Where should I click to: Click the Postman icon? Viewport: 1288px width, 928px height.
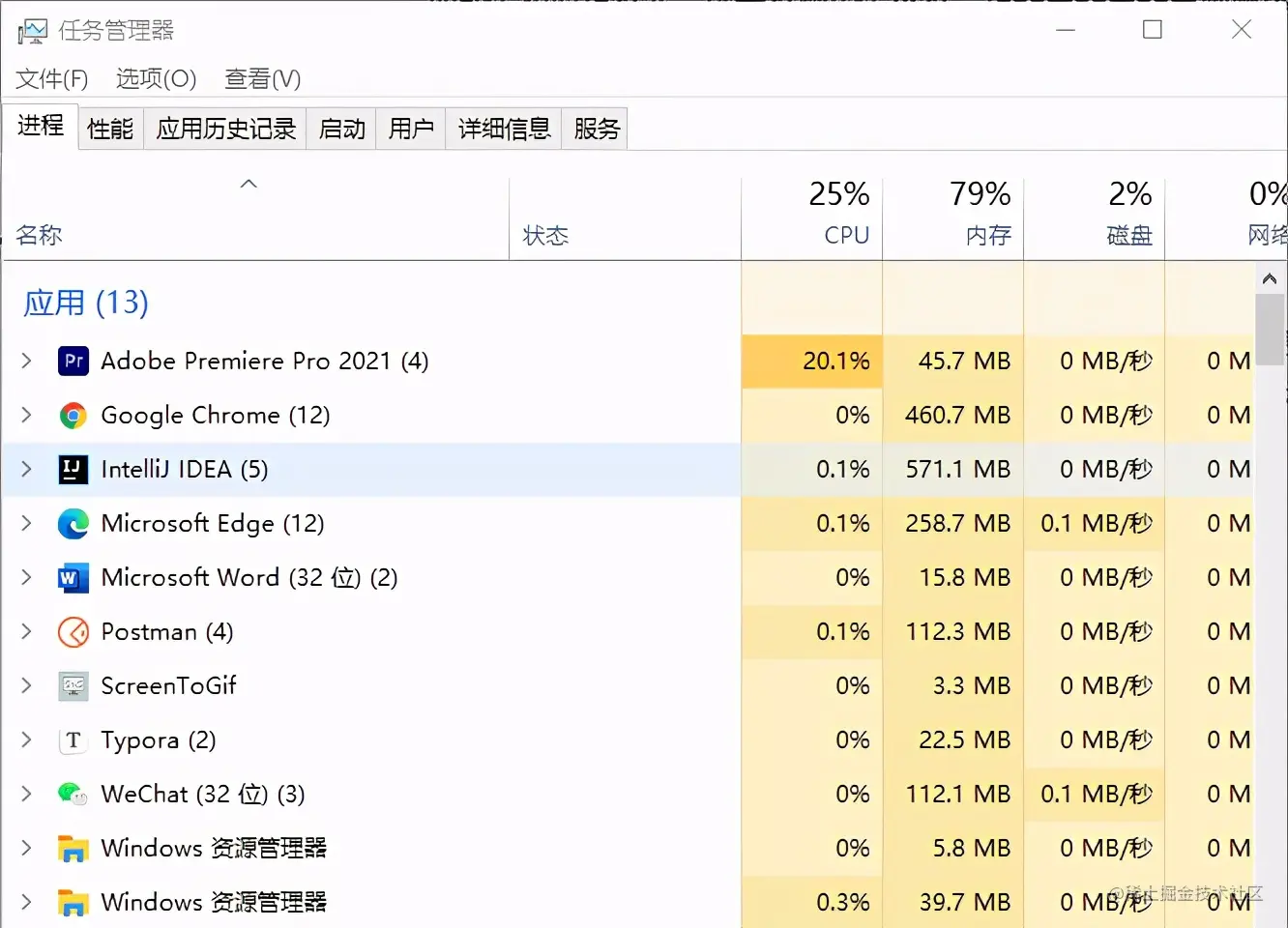coord(73,631)
